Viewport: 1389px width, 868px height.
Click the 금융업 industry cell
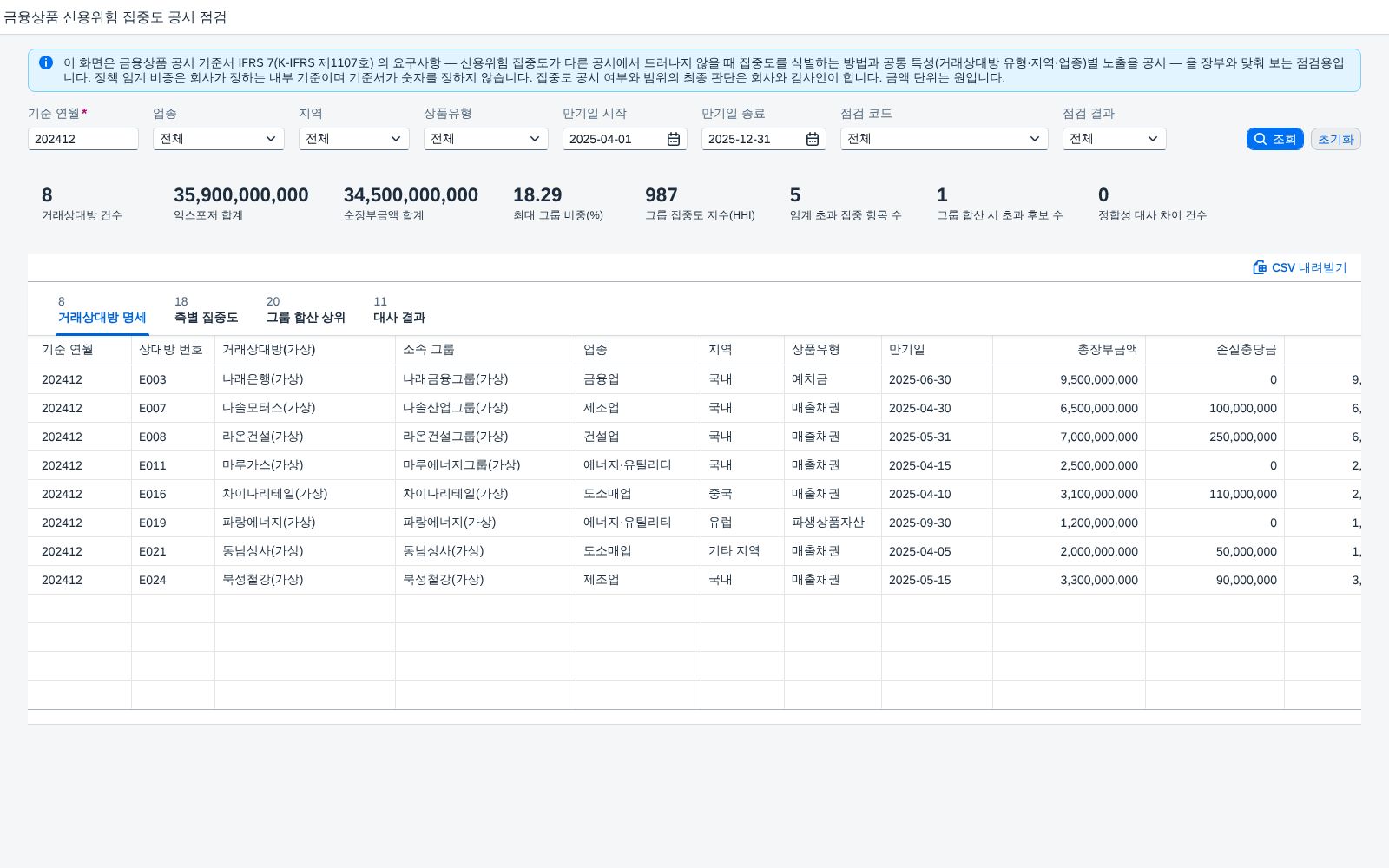[639, 379]
